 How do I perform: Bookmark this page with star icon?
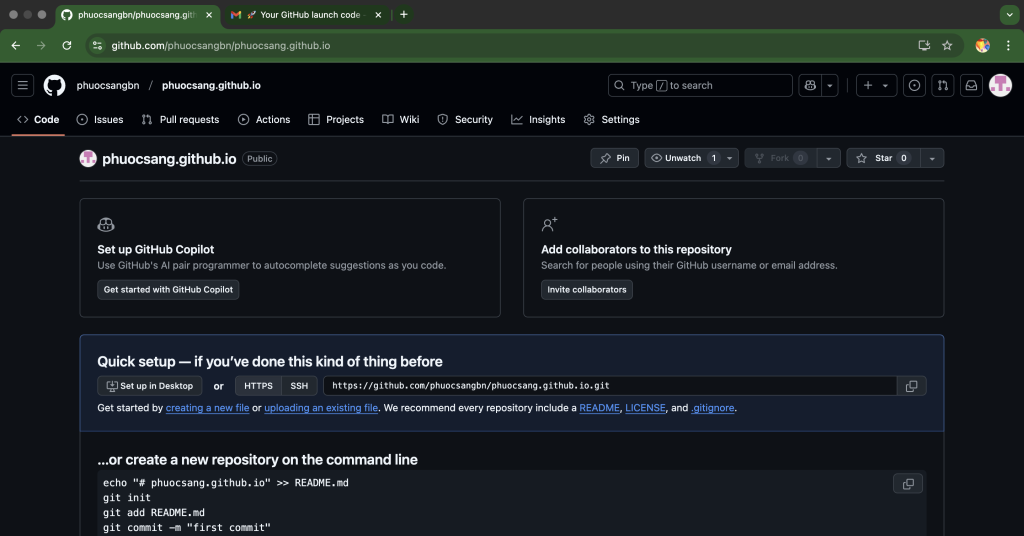(947, 45)
